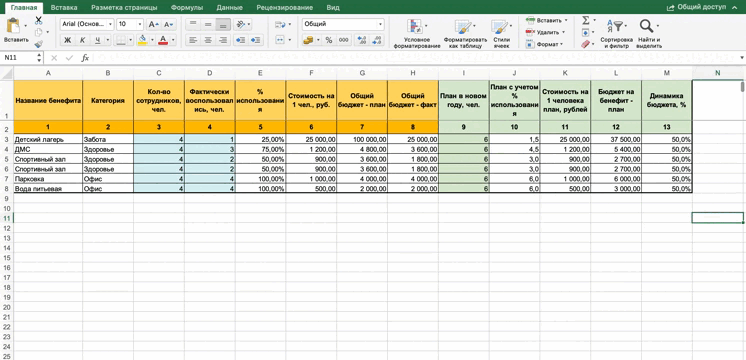Switch to the Вставка tab
Screen dimensions: 746x360
(64, 8)
